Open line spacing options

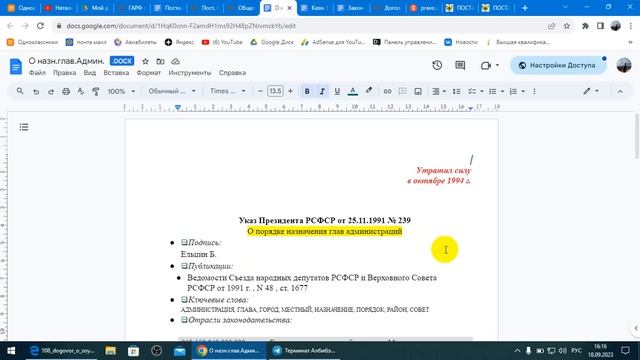pos(457,91)
